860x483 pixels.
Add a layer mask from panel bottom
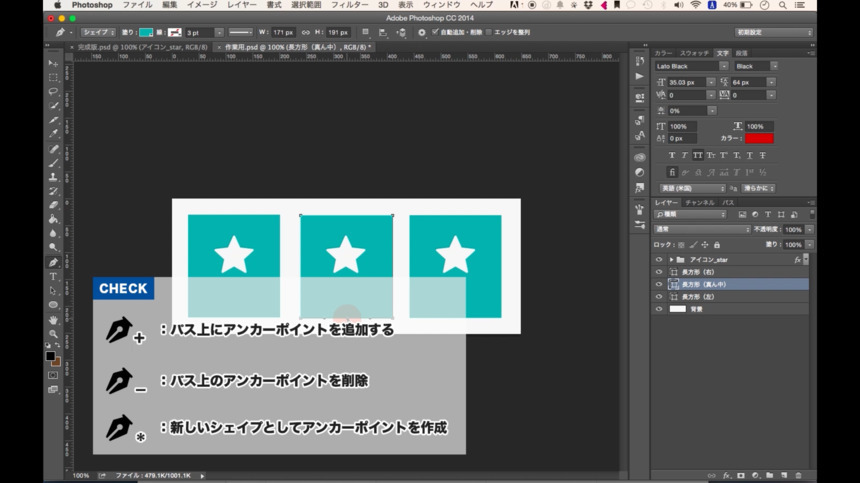point(741,475)
